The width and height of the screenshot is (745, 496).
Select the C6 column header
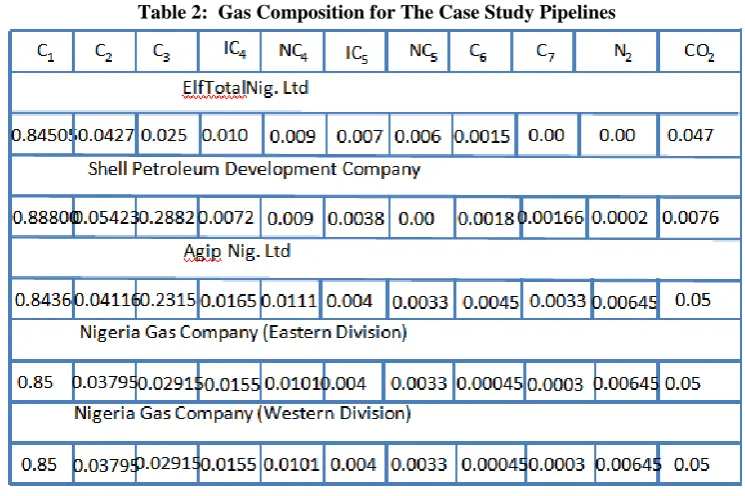click(478, 51)
